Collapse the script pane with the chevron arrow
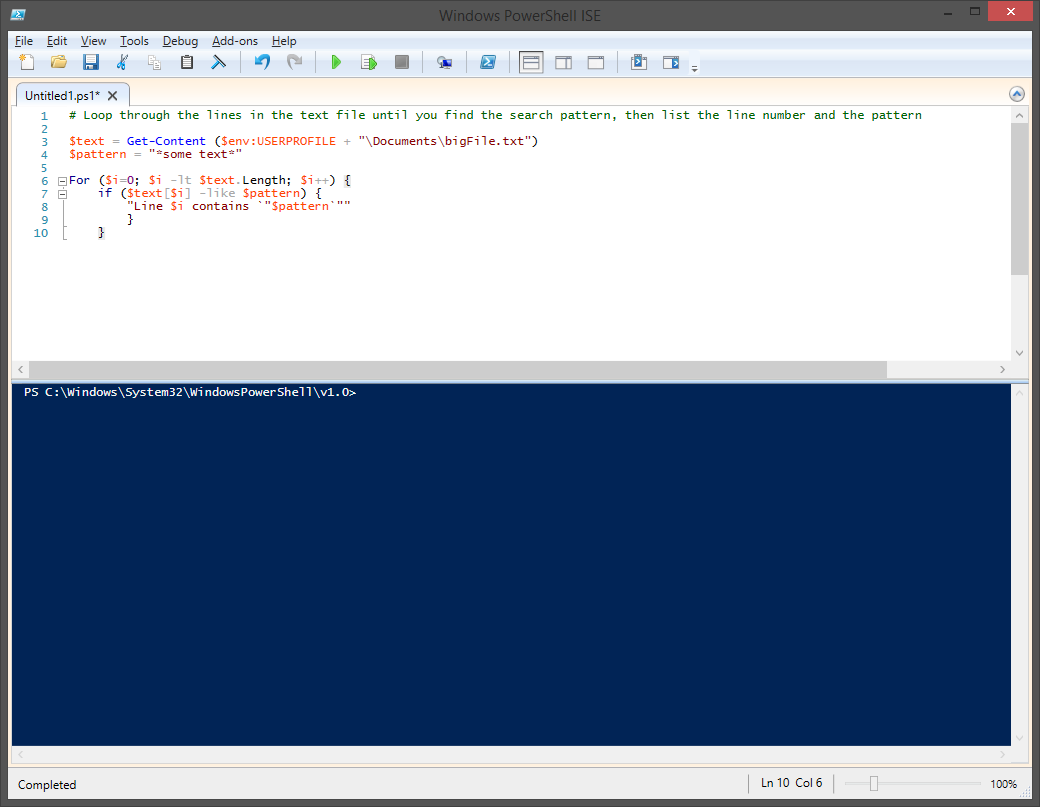1040x807 pixels. coord(1017,93)
